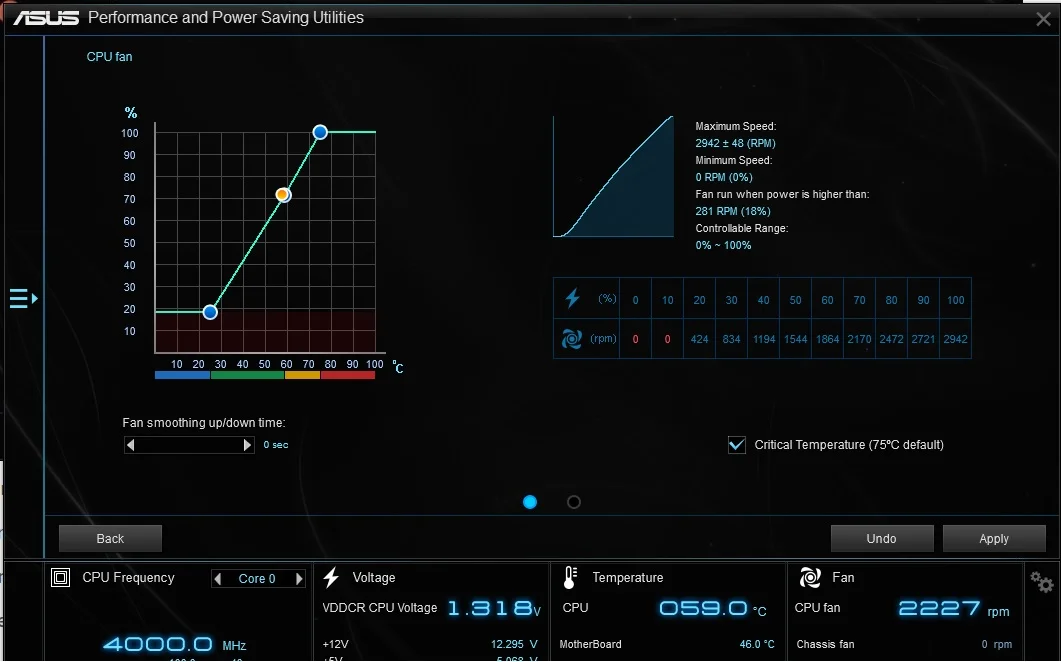Select the second page indicator dot
Viewport: 1061px width, 662px height.
click(574, 502)
